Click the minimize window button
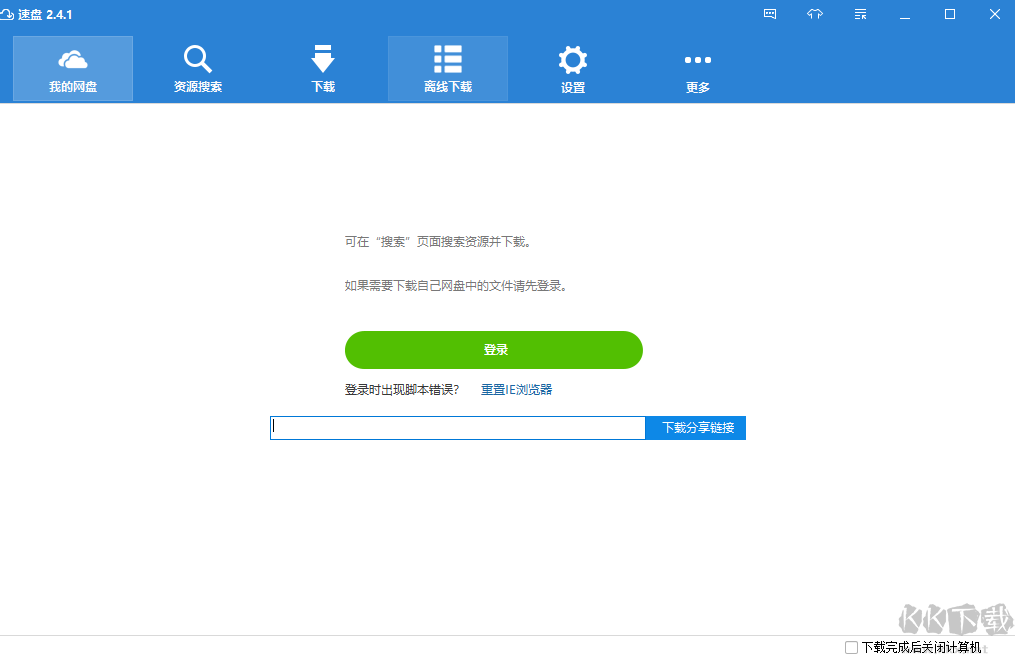This screenshot has height=656, width=1015. (x=904, y=14)
